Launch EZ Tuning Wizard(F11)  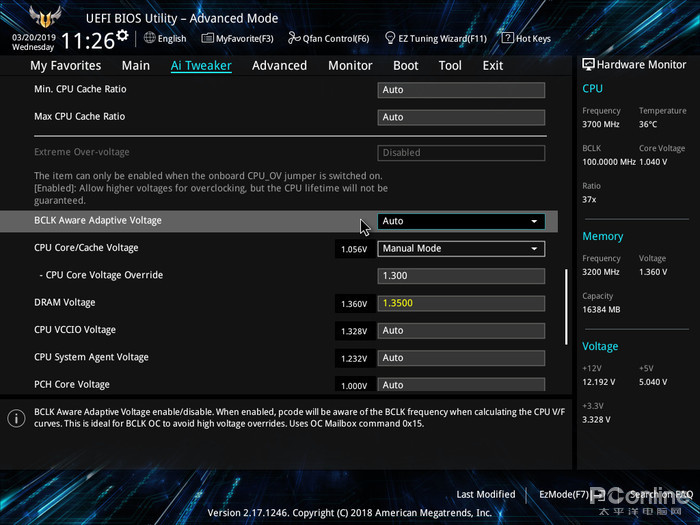(436, 38)
